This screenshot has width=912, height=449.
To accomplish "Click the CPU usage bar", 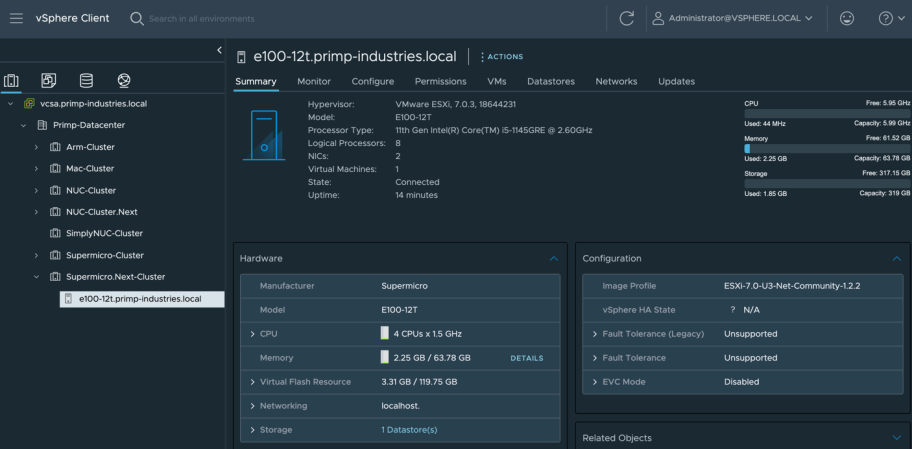I will [827, 113].
